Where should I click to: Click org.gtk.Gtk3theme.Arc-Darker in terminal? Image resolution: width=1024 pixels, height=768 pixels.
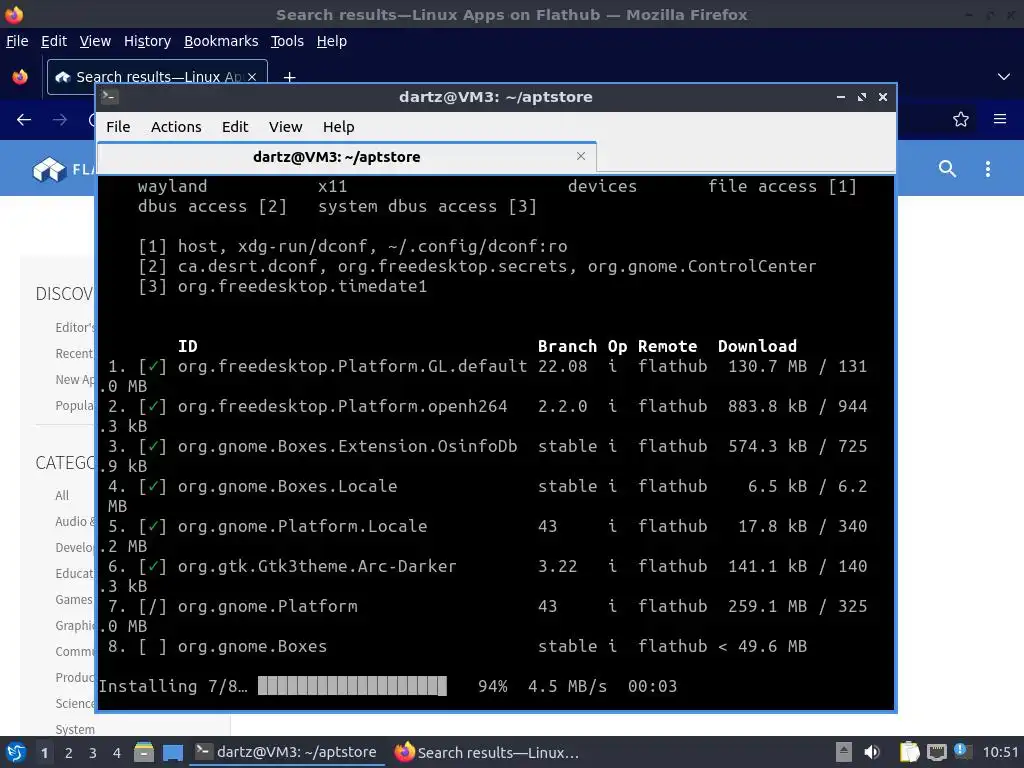tap(317, 567)
